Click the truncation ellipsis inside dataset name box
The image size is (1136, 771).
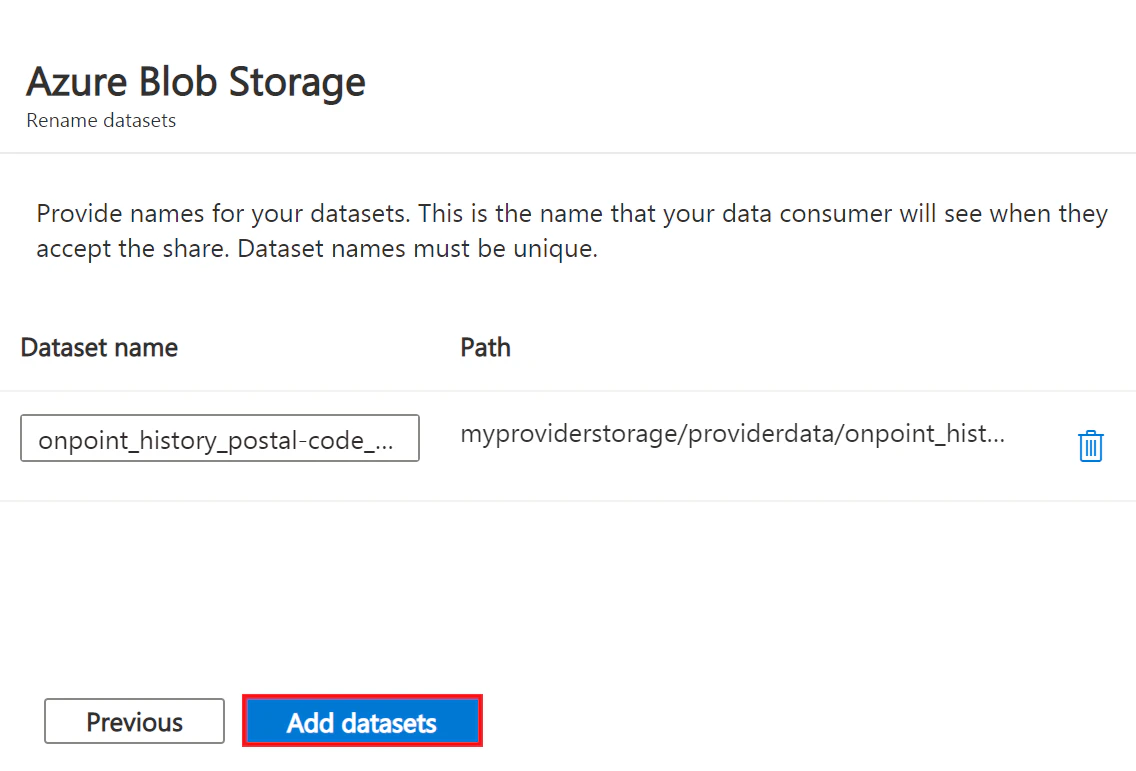coord(384,443)
